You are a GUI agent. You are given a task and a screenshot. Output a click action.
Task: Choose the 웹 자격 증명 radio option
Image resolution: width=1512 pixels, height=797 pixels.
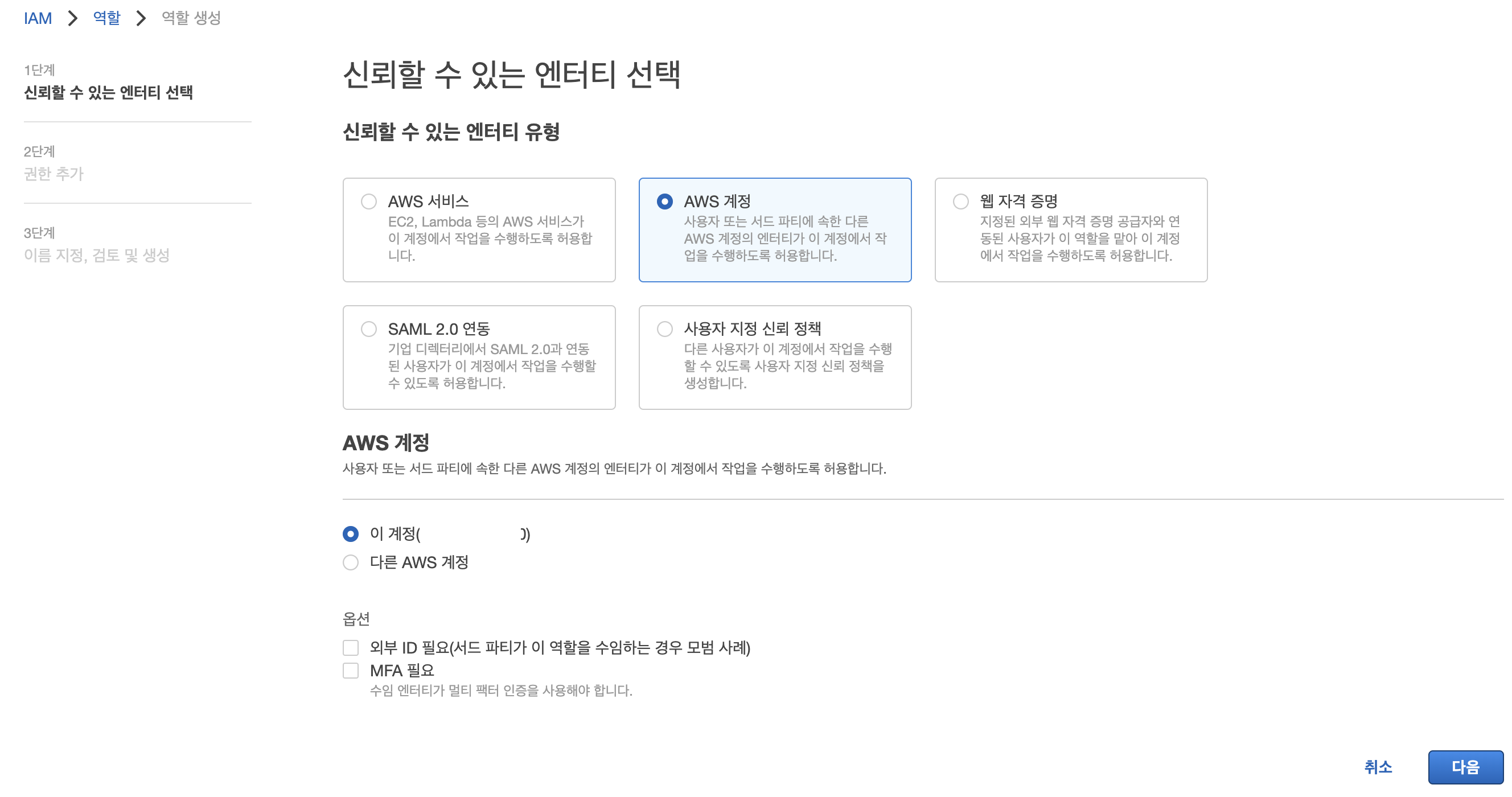point(960,202)
